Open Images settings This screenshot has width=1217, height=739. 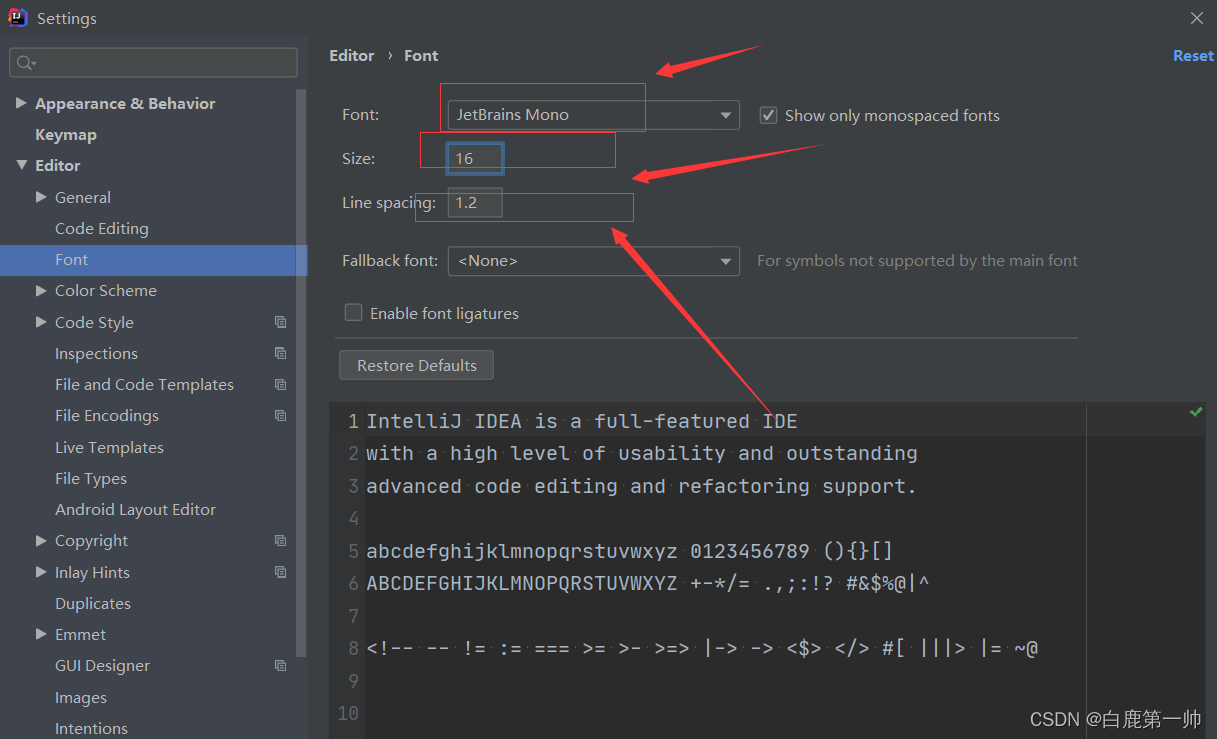81,697
